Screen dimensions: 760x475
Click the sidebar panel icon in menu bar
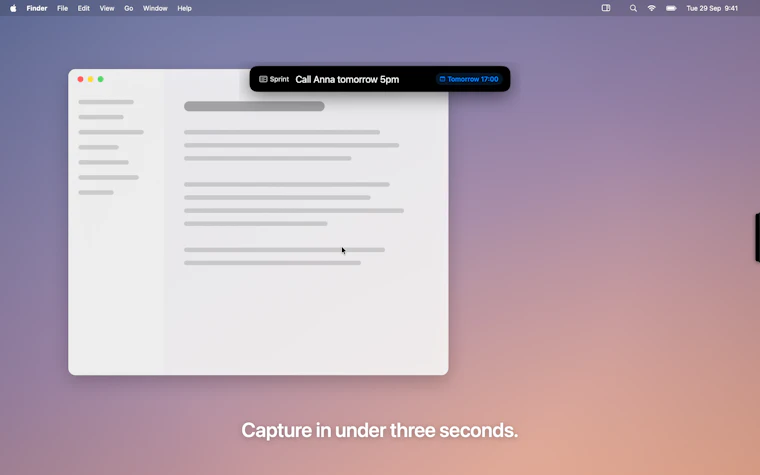point(606,8)
